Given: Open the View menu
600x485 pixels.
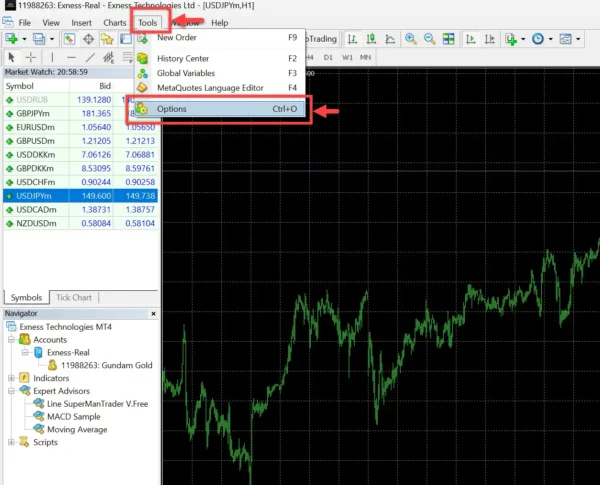Looking at the screenshot, I should pyautogui.click(x=51, y=23).
